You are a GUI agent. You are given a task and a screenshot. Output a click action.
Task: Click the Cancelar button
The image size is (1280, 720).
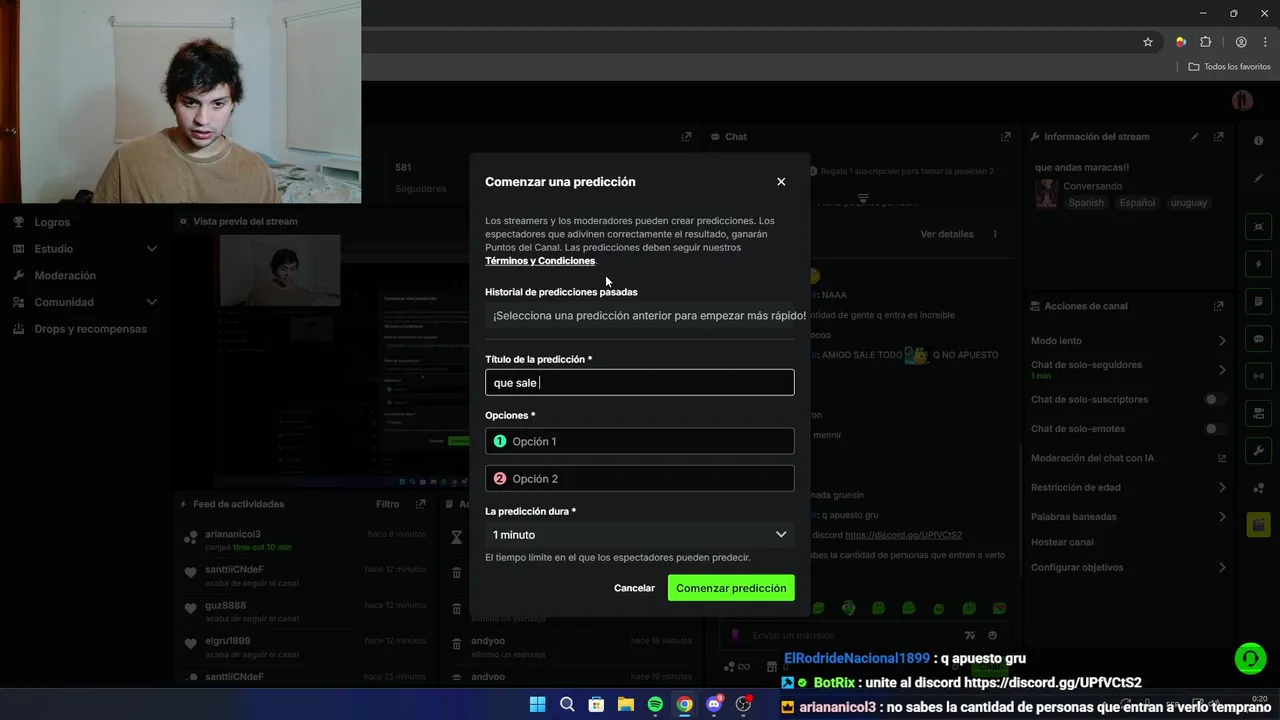(x=634, y=588)
